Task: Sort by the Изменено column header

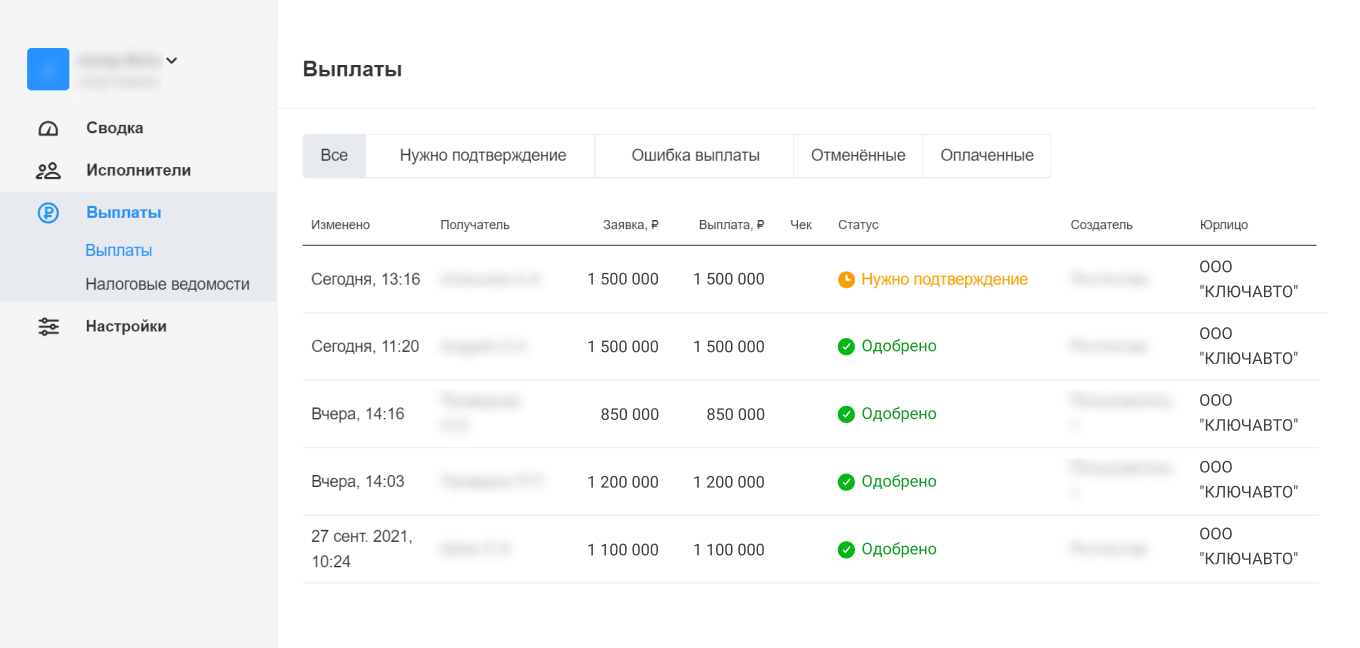Action: (340, 225)
